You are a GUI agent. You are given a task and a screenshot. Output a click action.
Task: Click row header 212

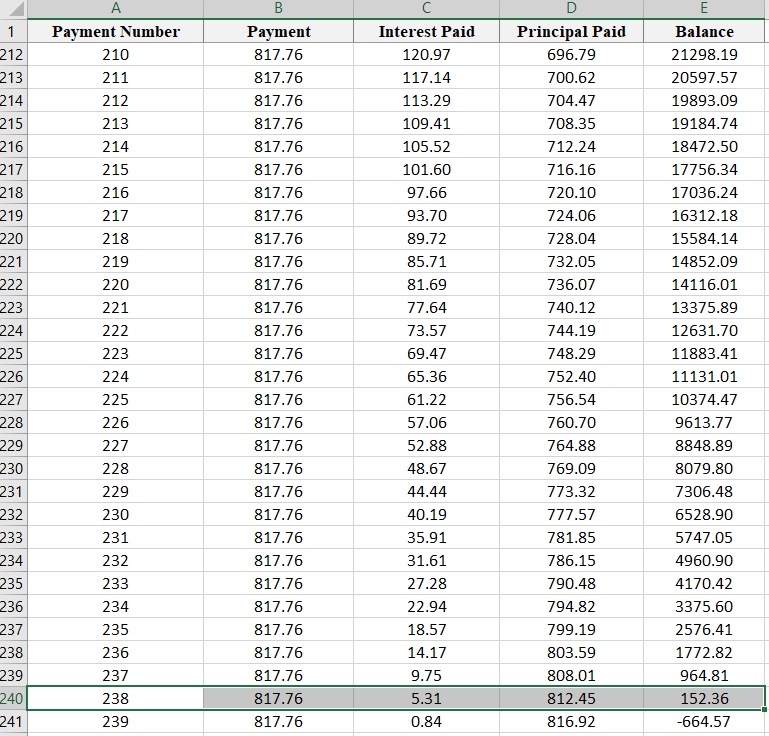coord(13,54)
